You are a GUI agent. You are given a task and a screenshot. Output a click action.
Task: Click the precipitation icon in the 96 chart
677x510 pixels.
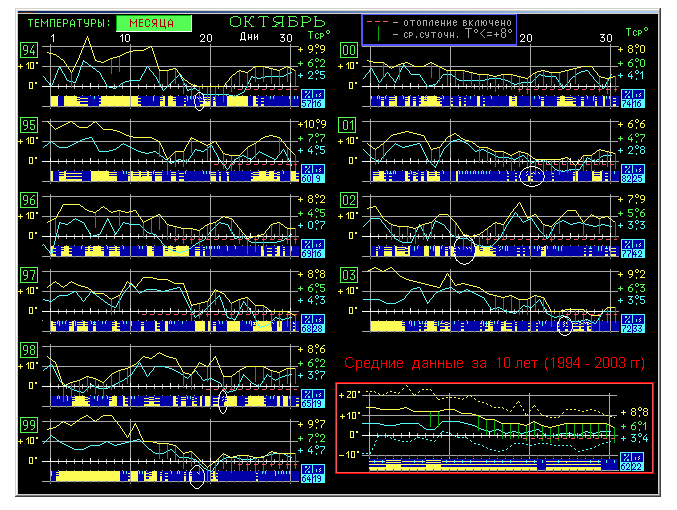tap(319, 244)
